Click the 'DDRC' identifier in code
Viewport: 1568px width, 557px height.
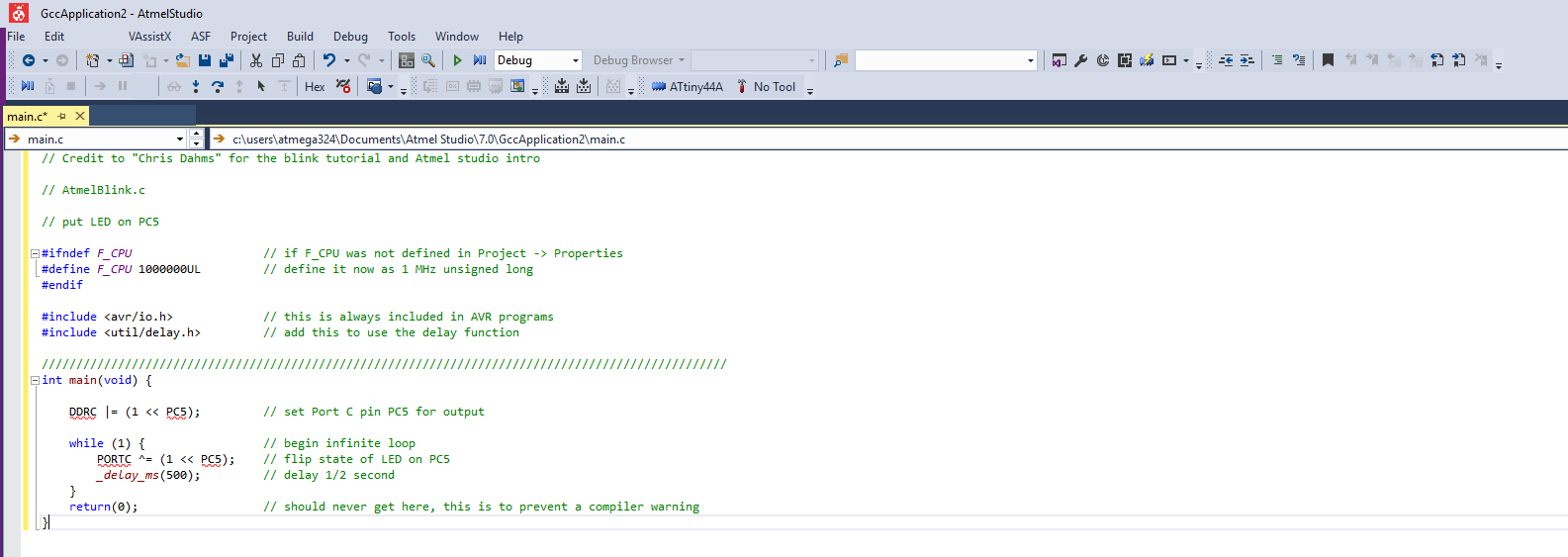pos(83,412)
